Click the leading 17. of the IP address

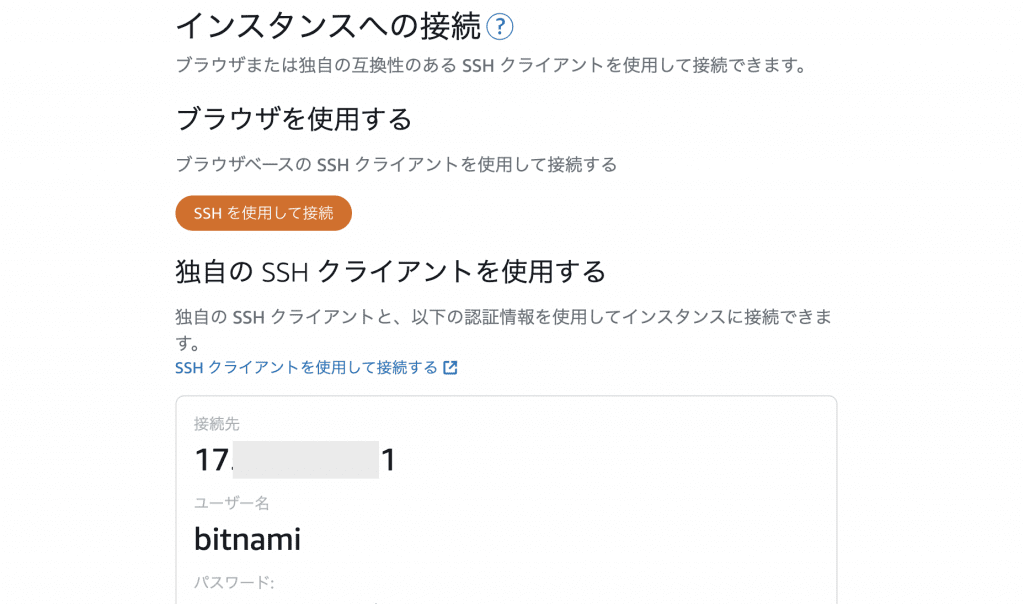pyautogui.click(x=213, y=460)
